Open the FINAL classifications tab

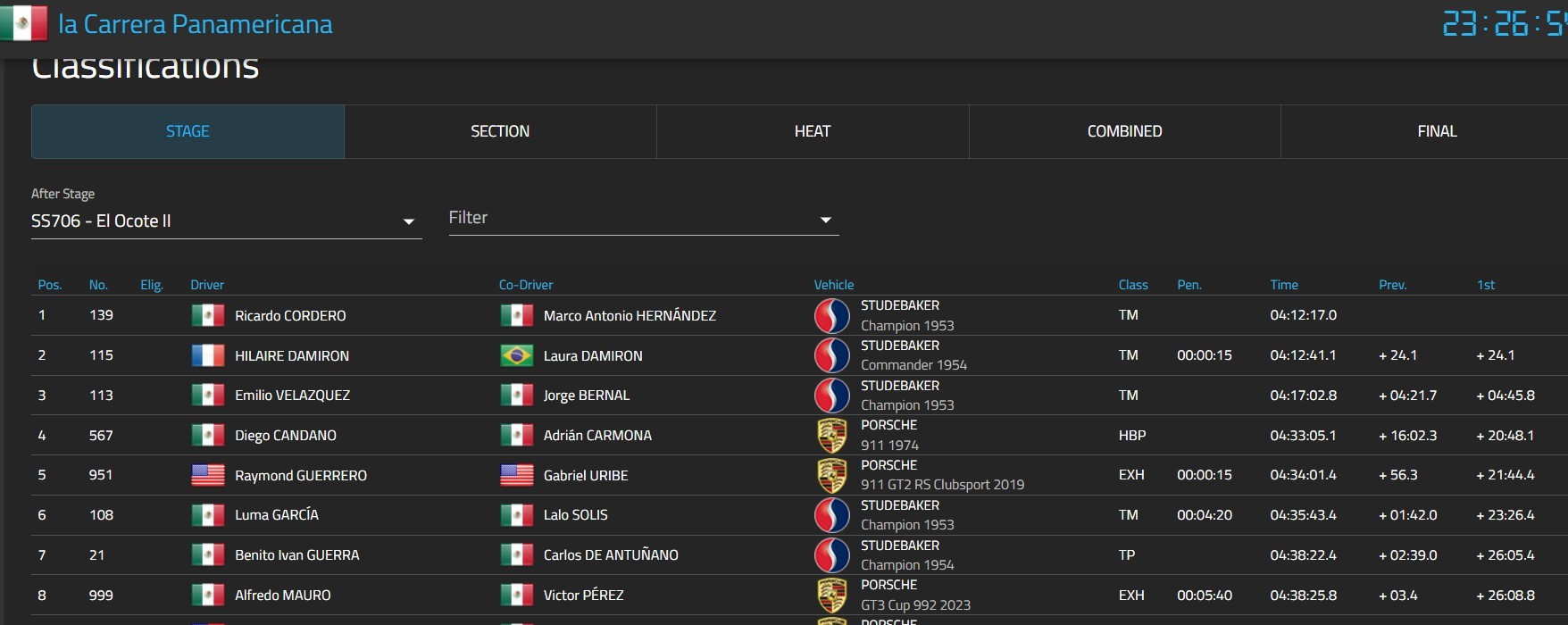pyautogui.click(x=1436, y=132)
